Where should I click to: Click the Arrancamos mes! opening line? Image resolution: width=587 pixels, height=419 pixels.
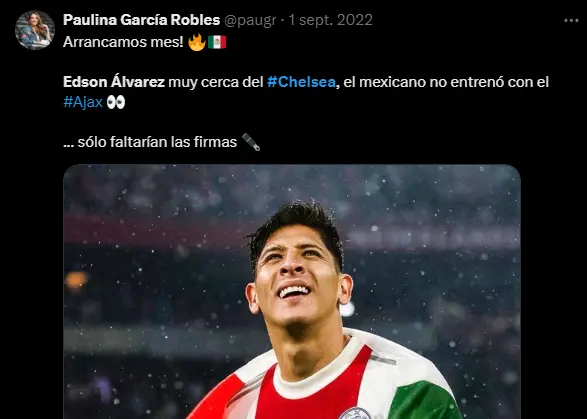click(123, 42)
